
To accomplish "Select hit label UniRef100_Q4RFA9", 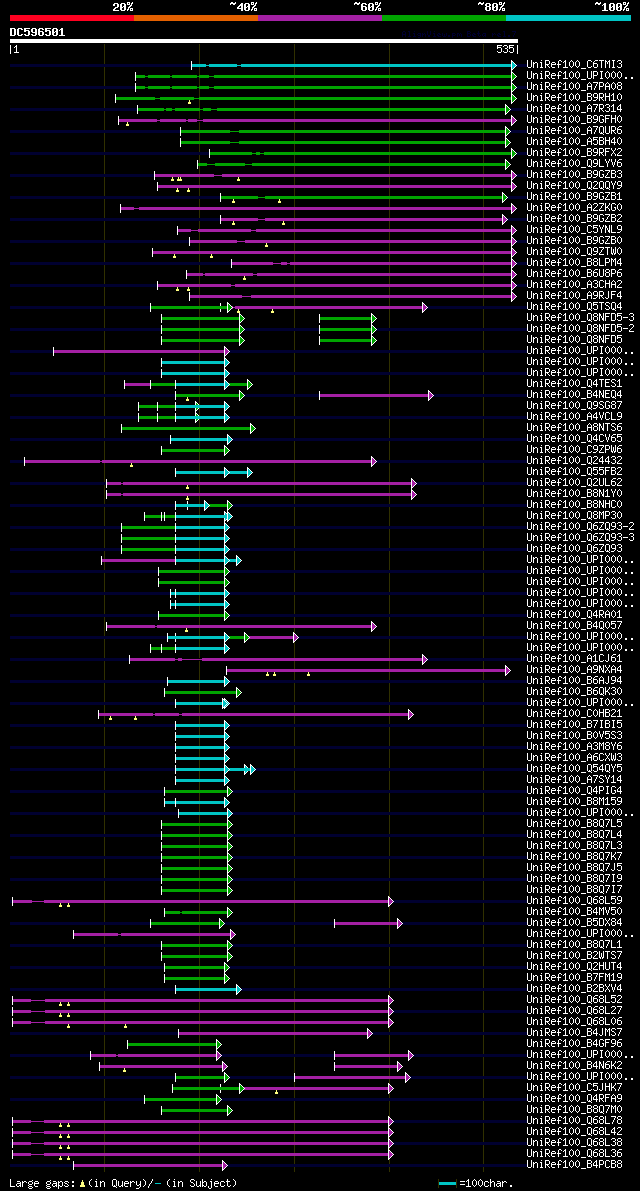I will coord(574,1098).
